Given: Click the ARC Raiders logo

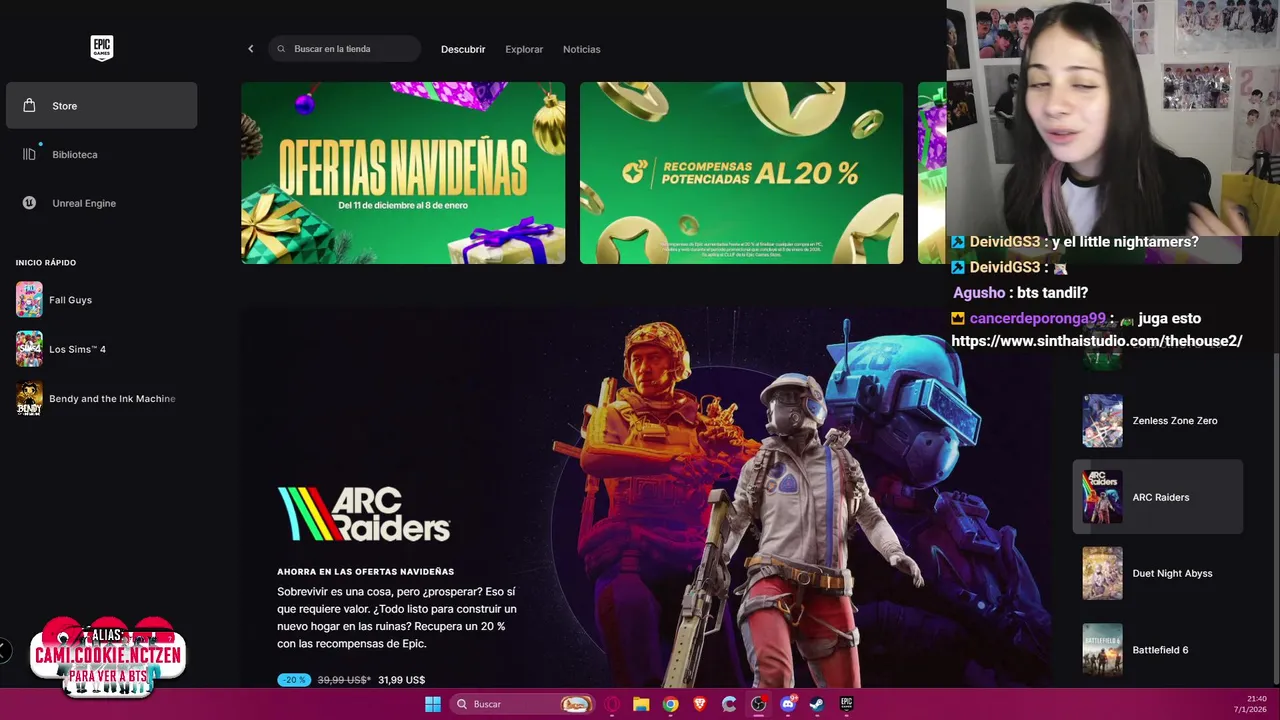Looking at the screenshot, I should [364, 514].
